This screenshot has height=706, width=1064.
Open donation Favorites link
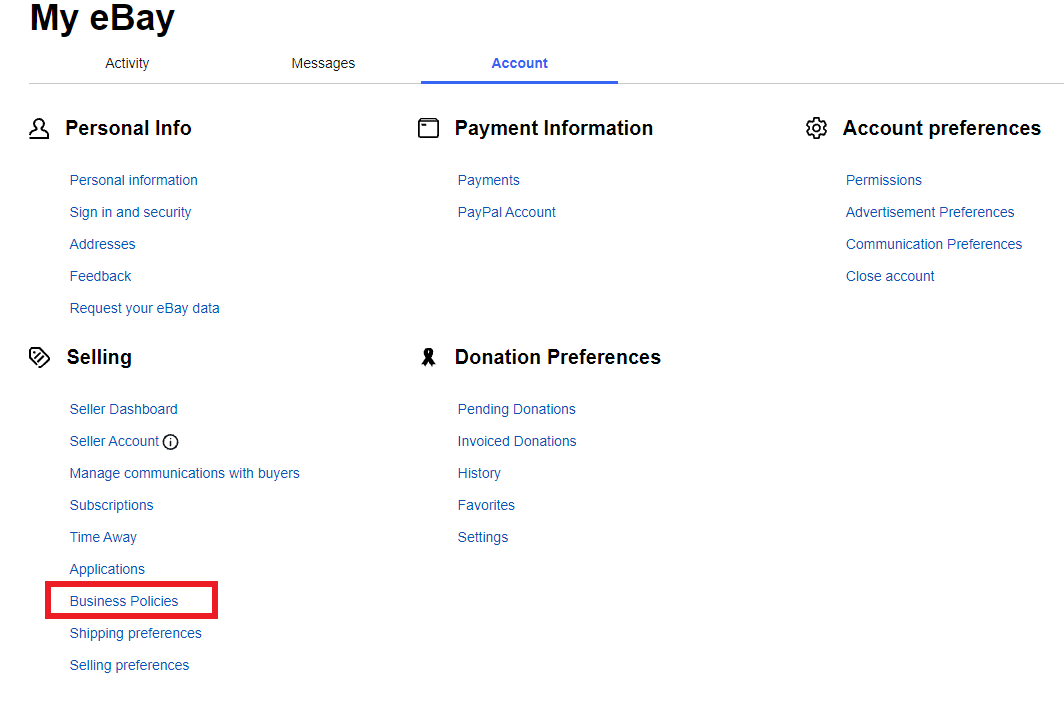tap(487, 505)
